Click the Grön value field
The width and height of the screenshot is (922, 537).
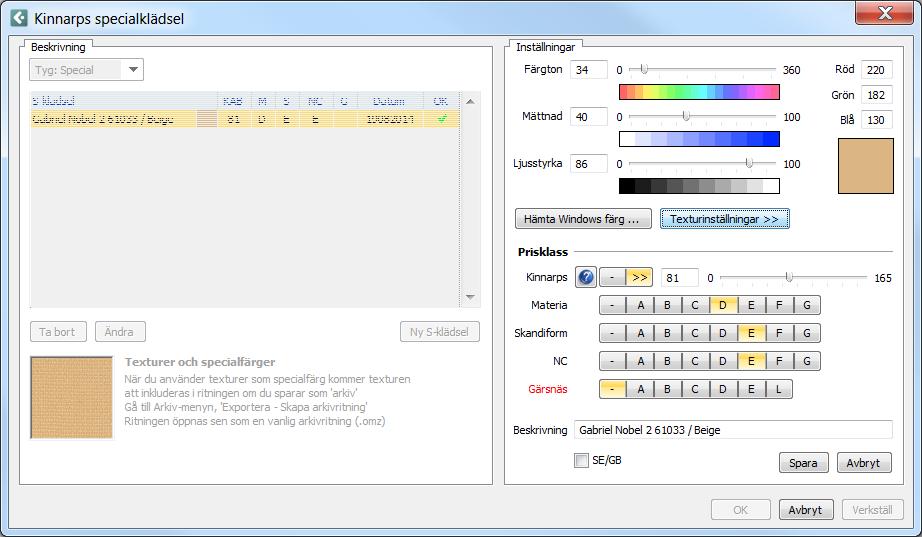coord(876,95)
